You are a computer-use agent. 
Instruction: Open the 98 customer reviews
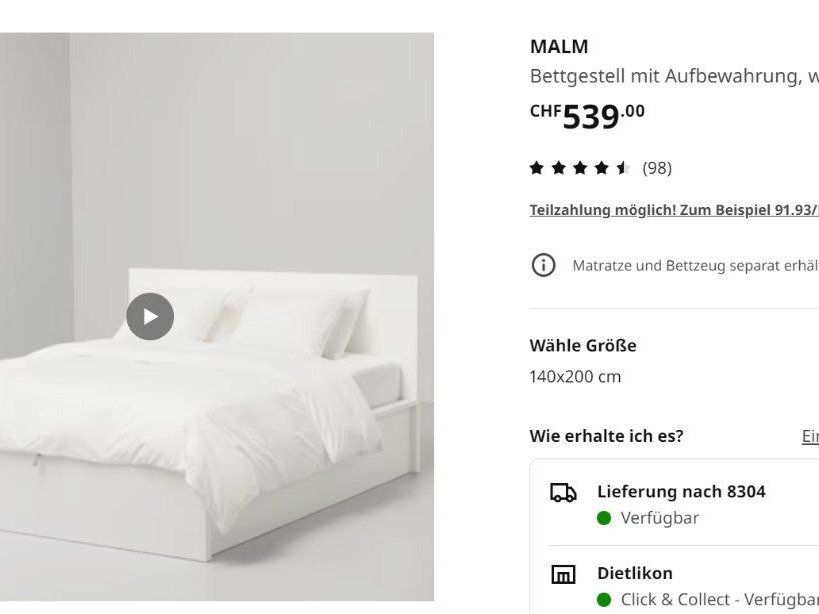[x=659, y=167]
